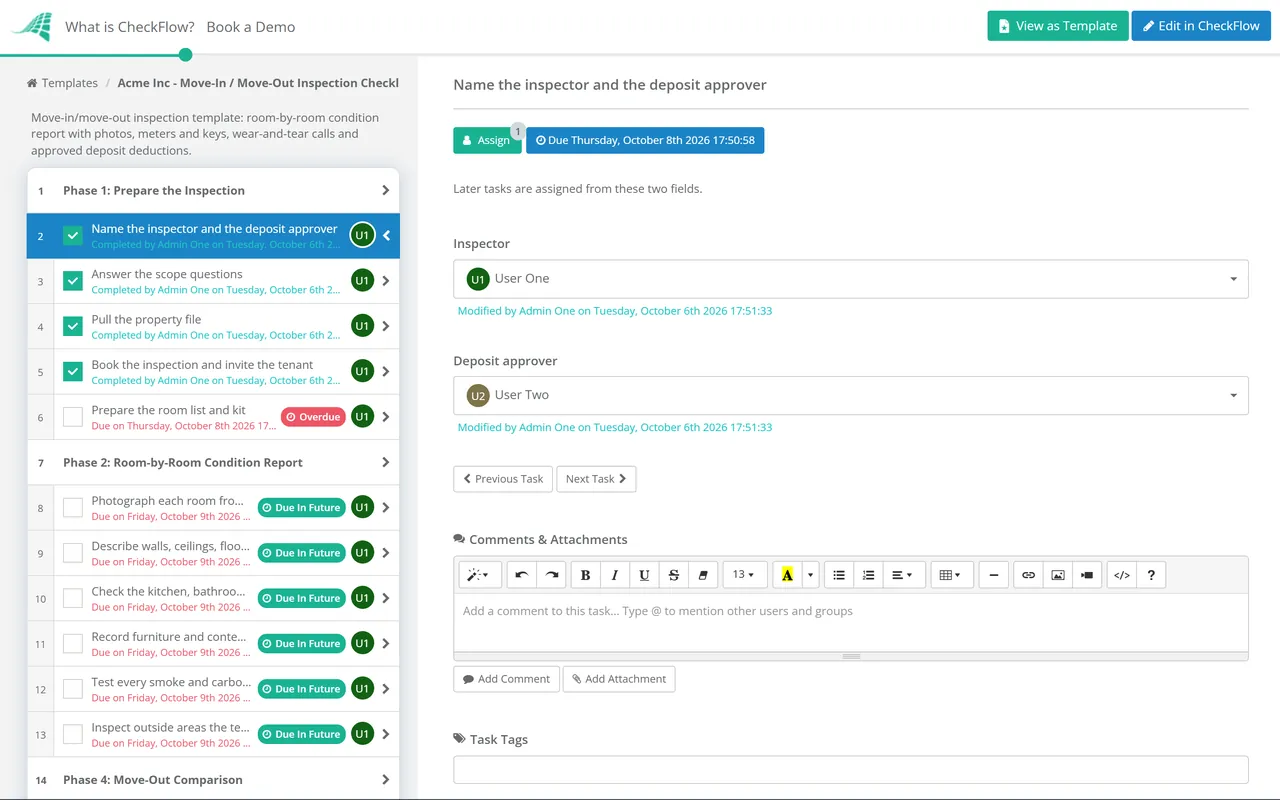Open the Inspector user dropdown
1280x800 pixels.
click(x=851, y=279)
